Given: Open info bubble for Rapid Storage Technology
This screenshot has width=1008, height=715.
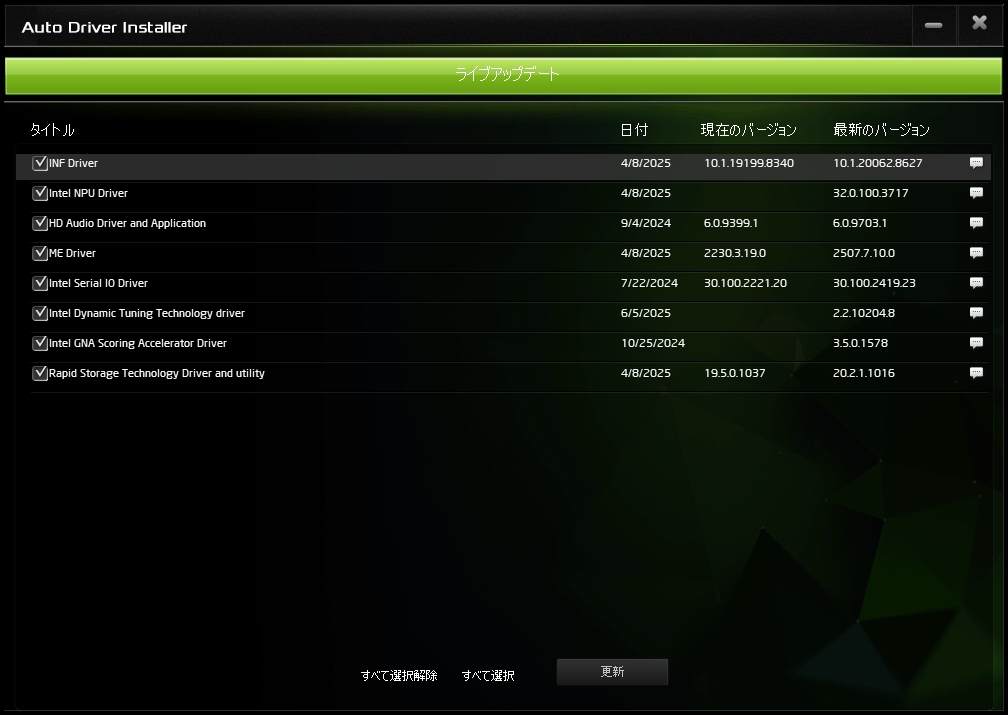Looking at the screenshot, I should pyautogui.click(x=976, y=373).
